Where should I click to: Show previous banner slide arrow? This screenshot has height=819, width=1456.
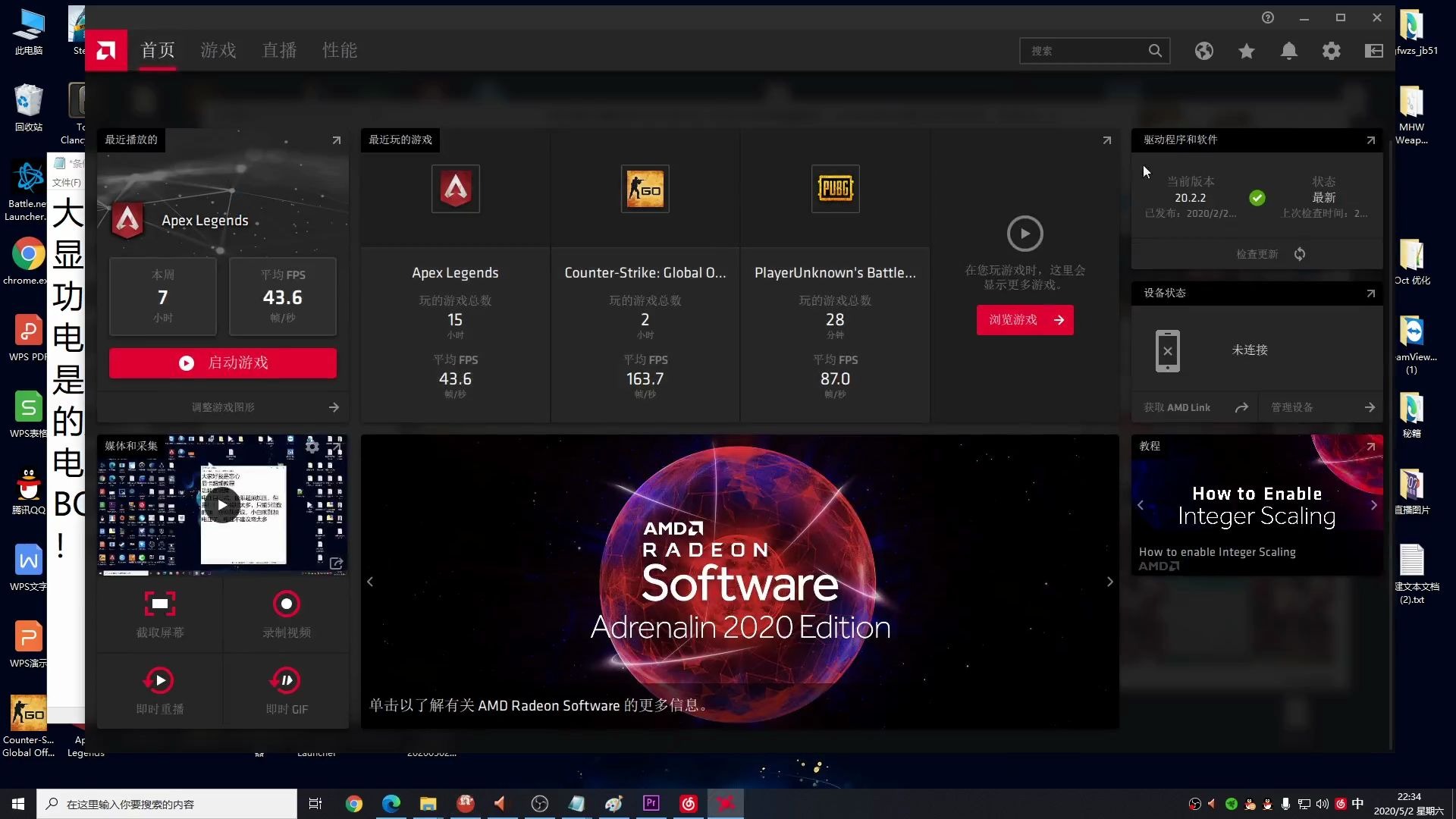click(370, 582)
